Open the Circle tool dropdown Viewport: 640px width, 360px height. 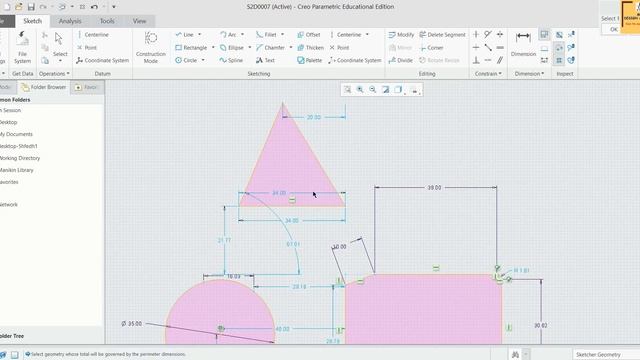[203, 60]
